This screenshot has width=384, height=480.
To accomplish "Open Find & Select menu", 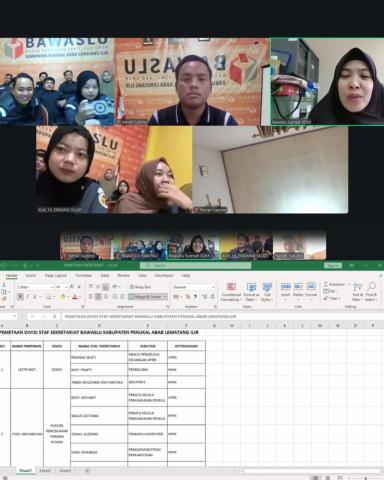I will [371, 292].
